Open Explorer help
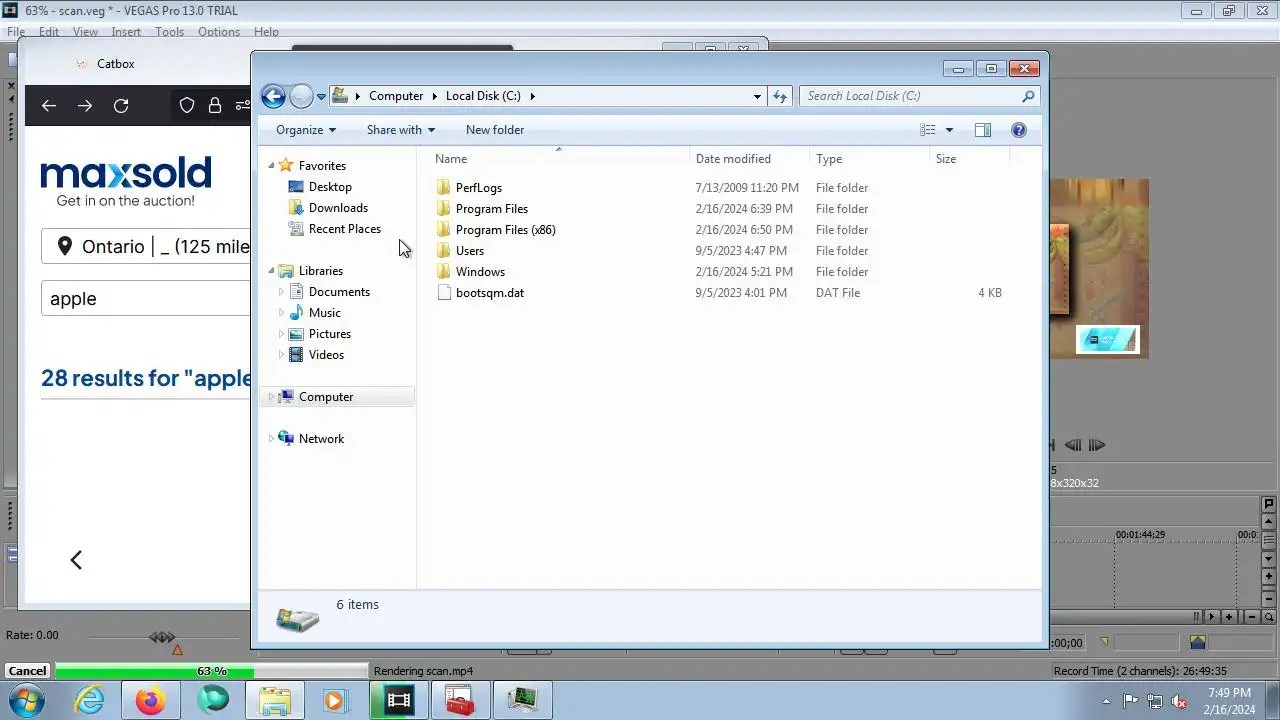Screen dimensions: 1280x720 tap(1019, 130)
